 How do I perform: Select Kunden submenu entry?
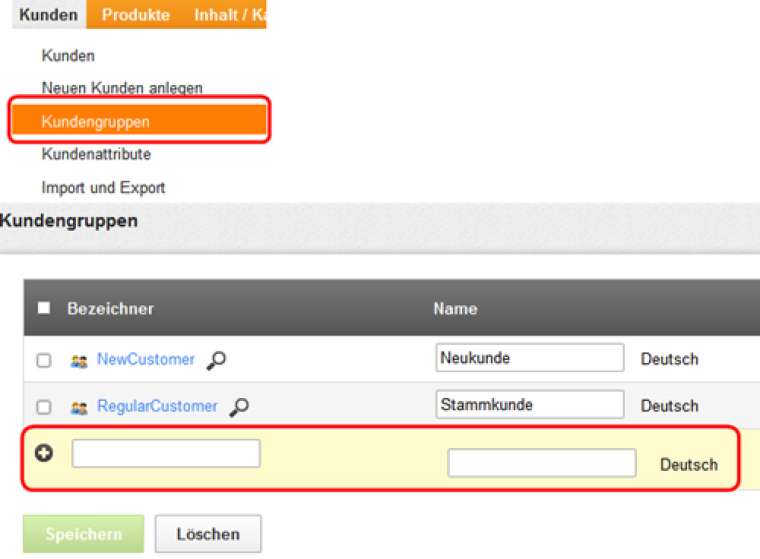coord(68,56)
